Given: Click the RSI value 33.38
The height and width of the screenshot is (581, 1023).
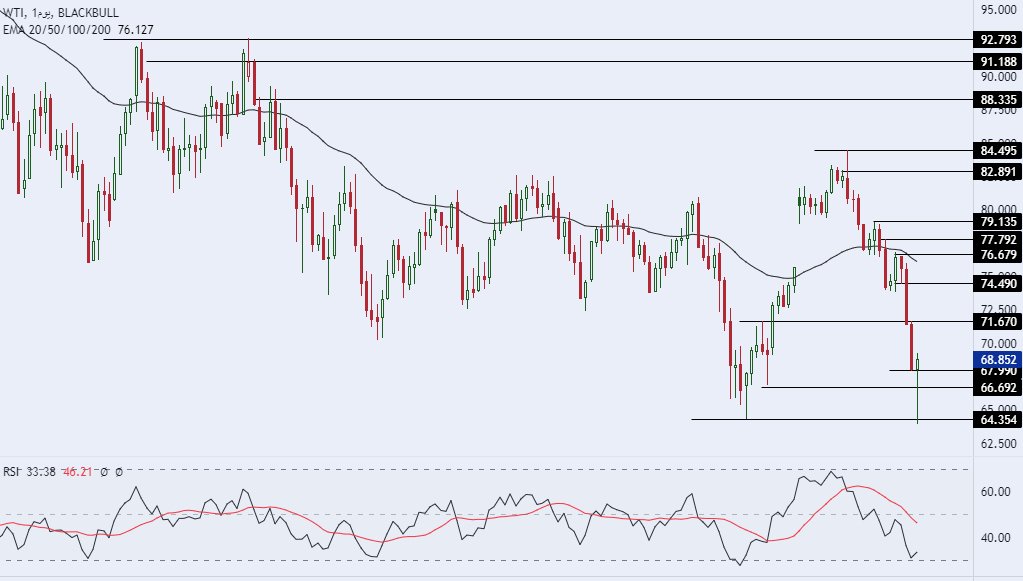Looking at the screenshot, I should [x=41, y=471].
